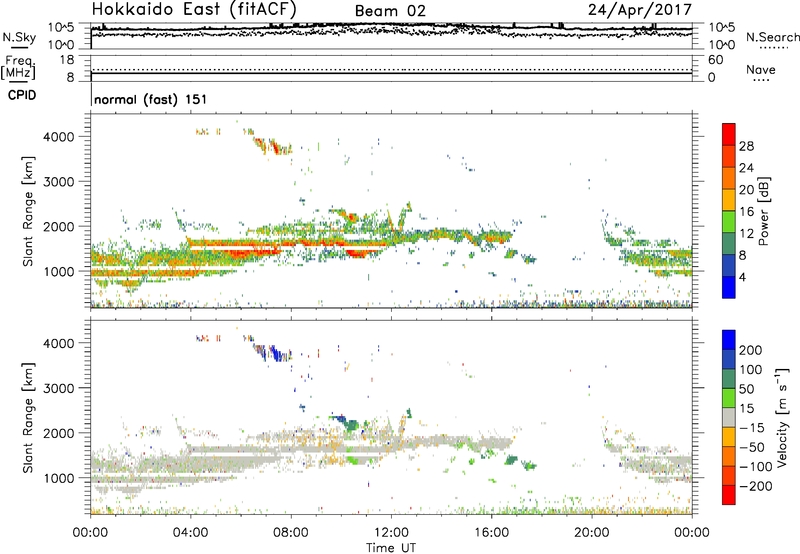The image size is (800, 554).
Task: Click the '20:00' time axis label
Action: (591, 533)
